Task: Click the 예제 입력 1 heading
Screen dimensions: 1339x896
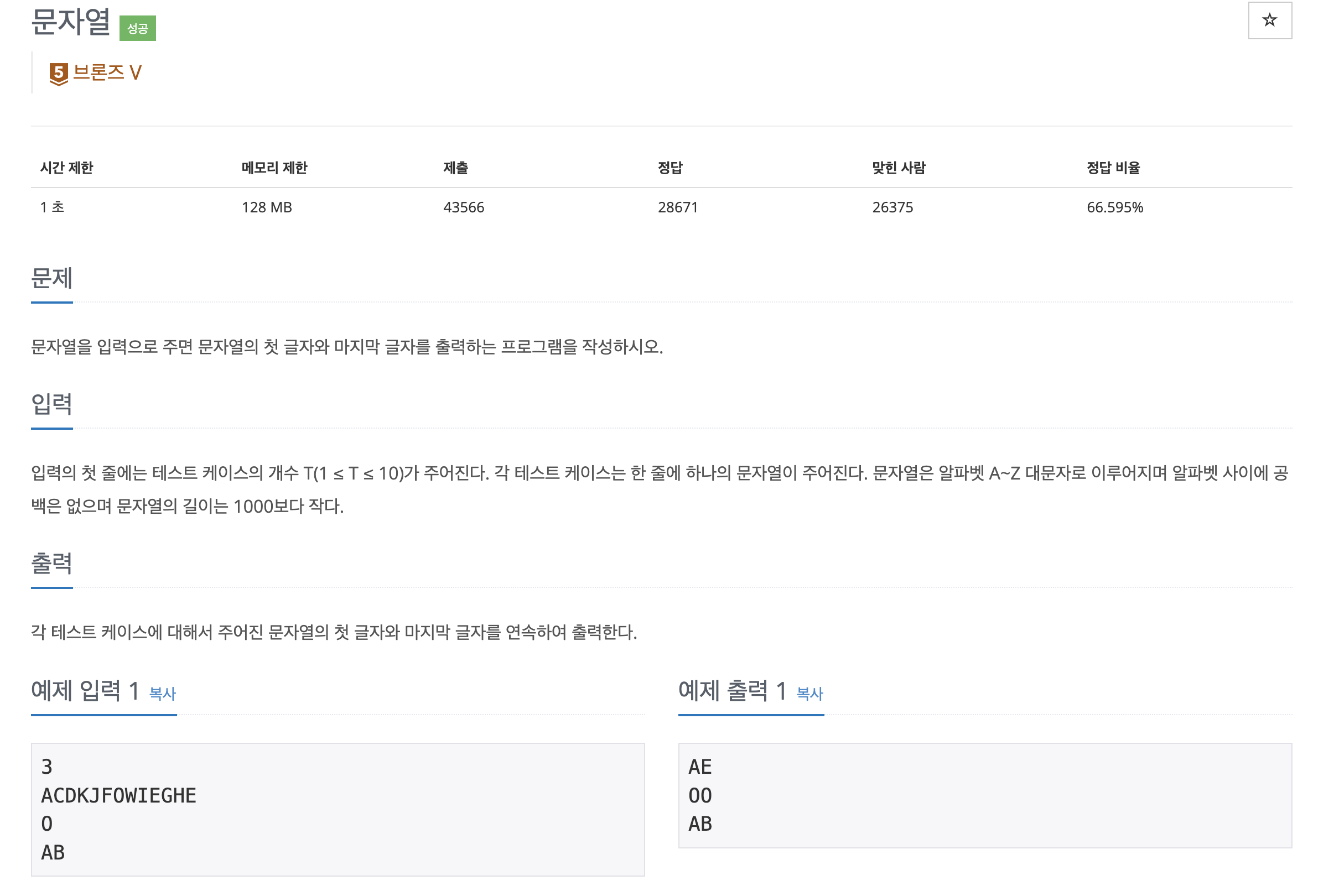Action: [x=86, y=691]
